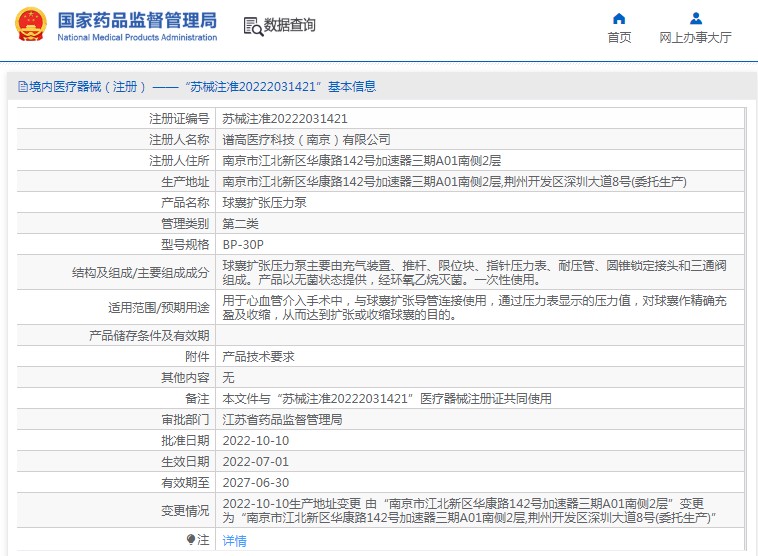Select model spec BP-30P

pyautogui.click(x=243, y=245)
